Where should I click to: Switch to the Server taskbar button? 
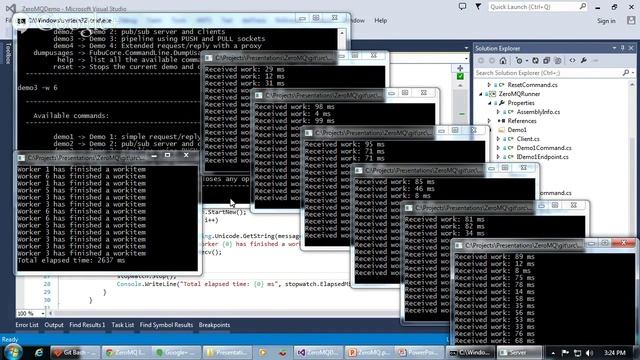pyautogui.click(x=519, y=352)
